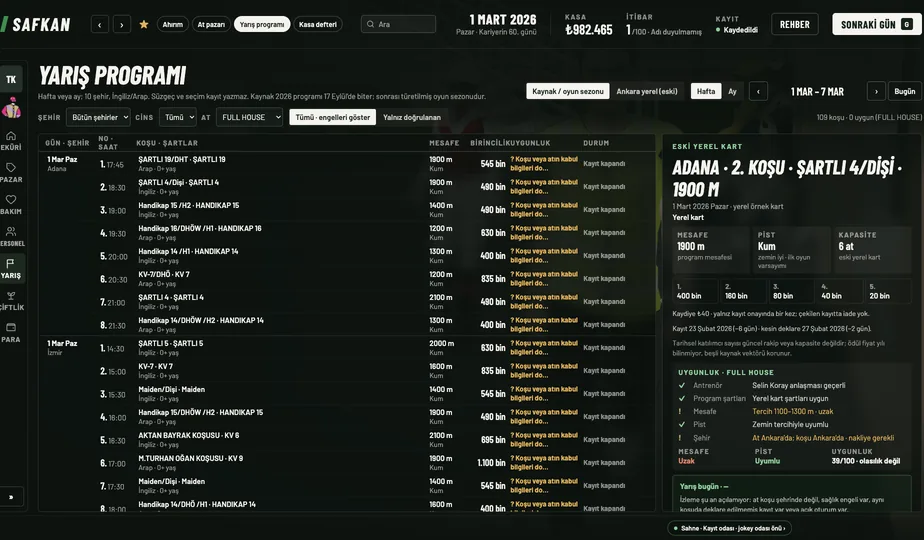Viewport: 924px width, 540px height.
Task: Click the gold star favorite icon
Action: [144, 25]
